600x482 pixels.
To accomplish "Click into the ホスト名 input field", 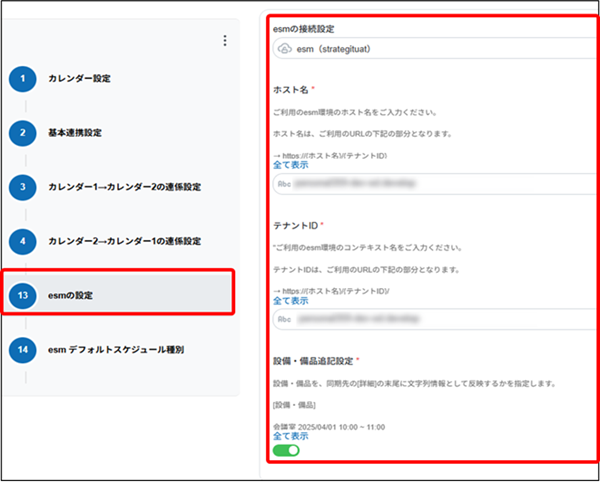I will click(440, 184).
